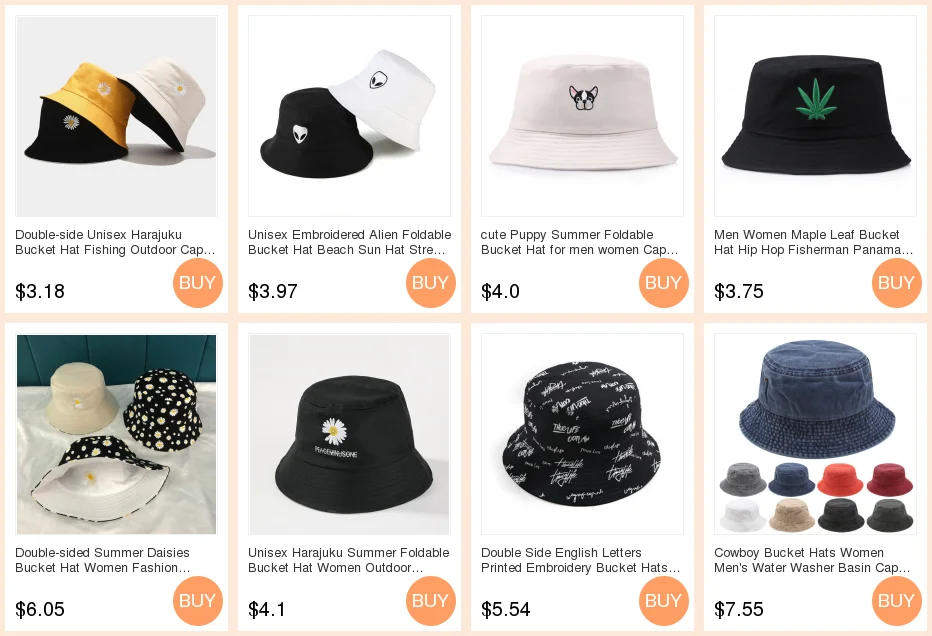This screenshot has width=932, height=636.
Task: Click BUY for the $5.54 English letters hat
Action: 664,600
